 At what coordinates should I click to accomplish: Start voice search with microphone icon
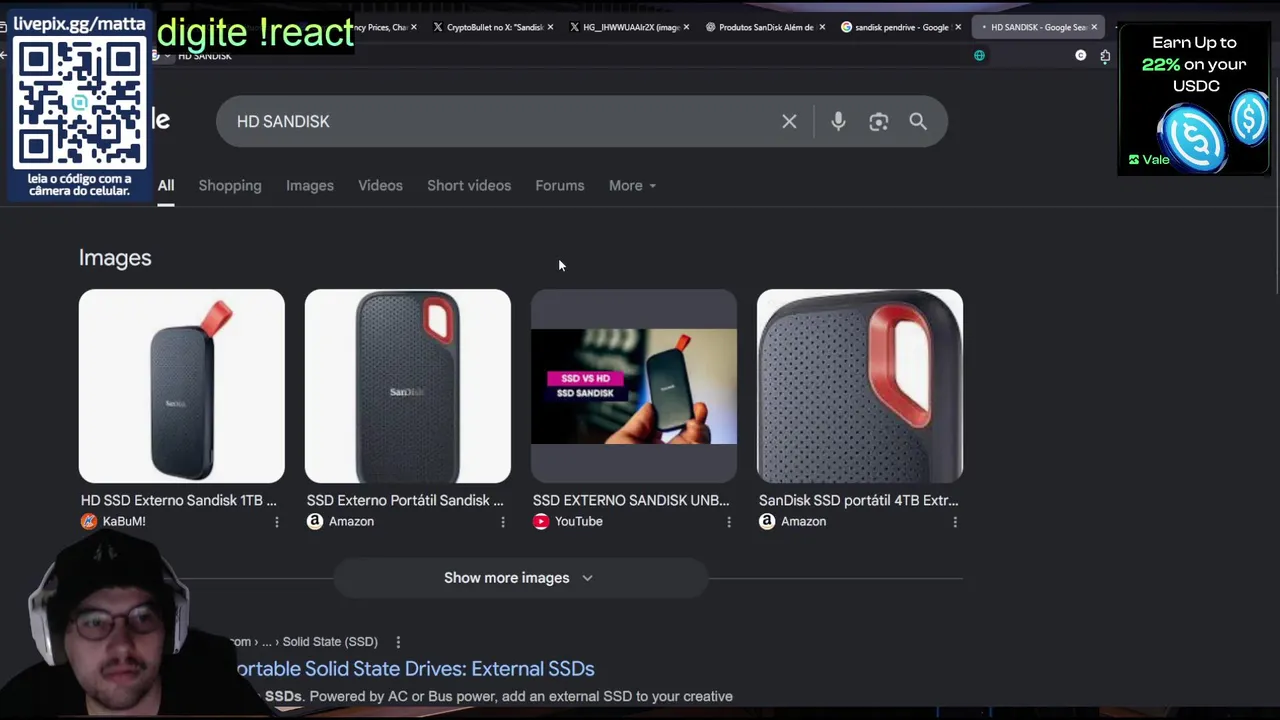click(838, 121)
